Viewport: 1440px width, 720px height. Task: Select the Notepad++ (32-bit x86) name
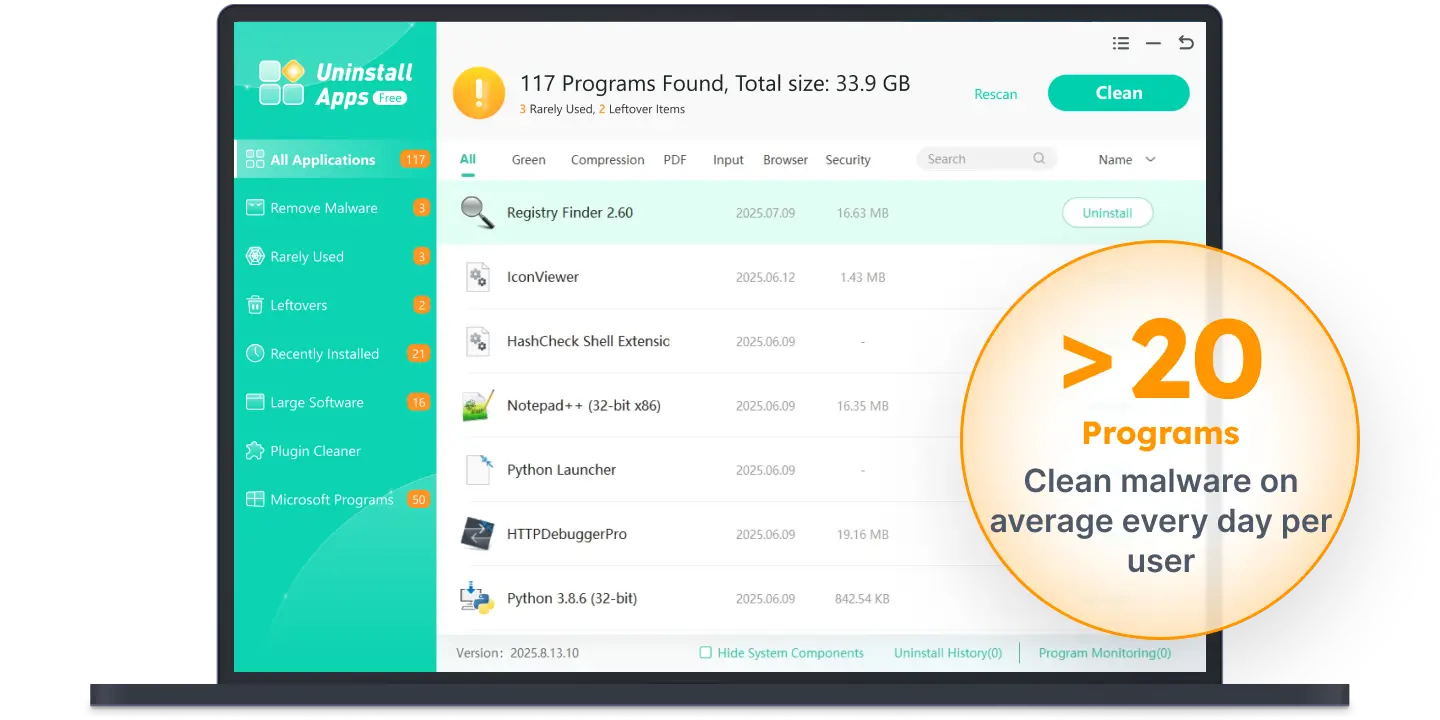click(x=584, y=406)
